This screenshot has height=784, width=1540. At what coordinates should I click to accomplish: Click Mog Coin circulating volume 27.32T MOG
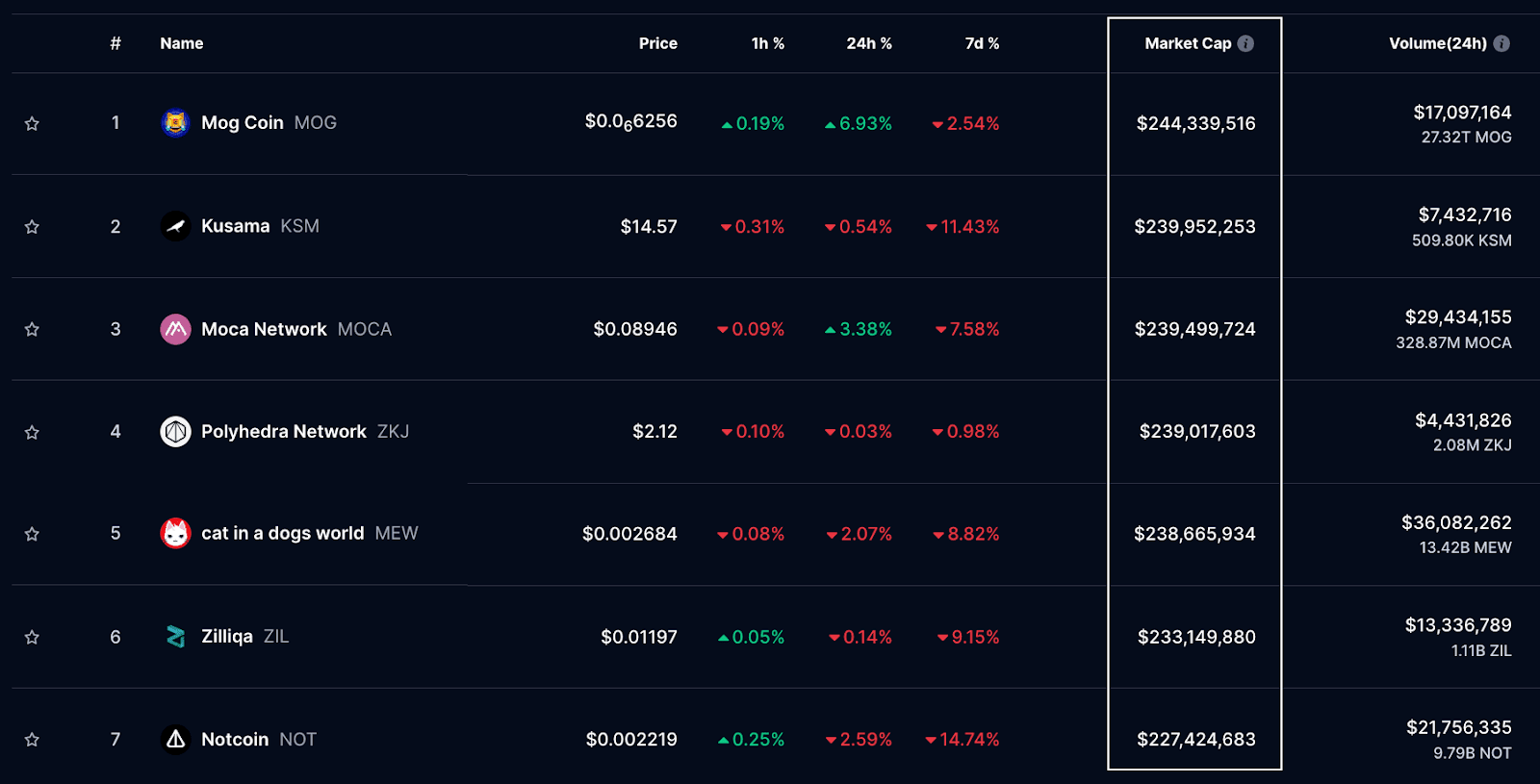(1467, 138)
